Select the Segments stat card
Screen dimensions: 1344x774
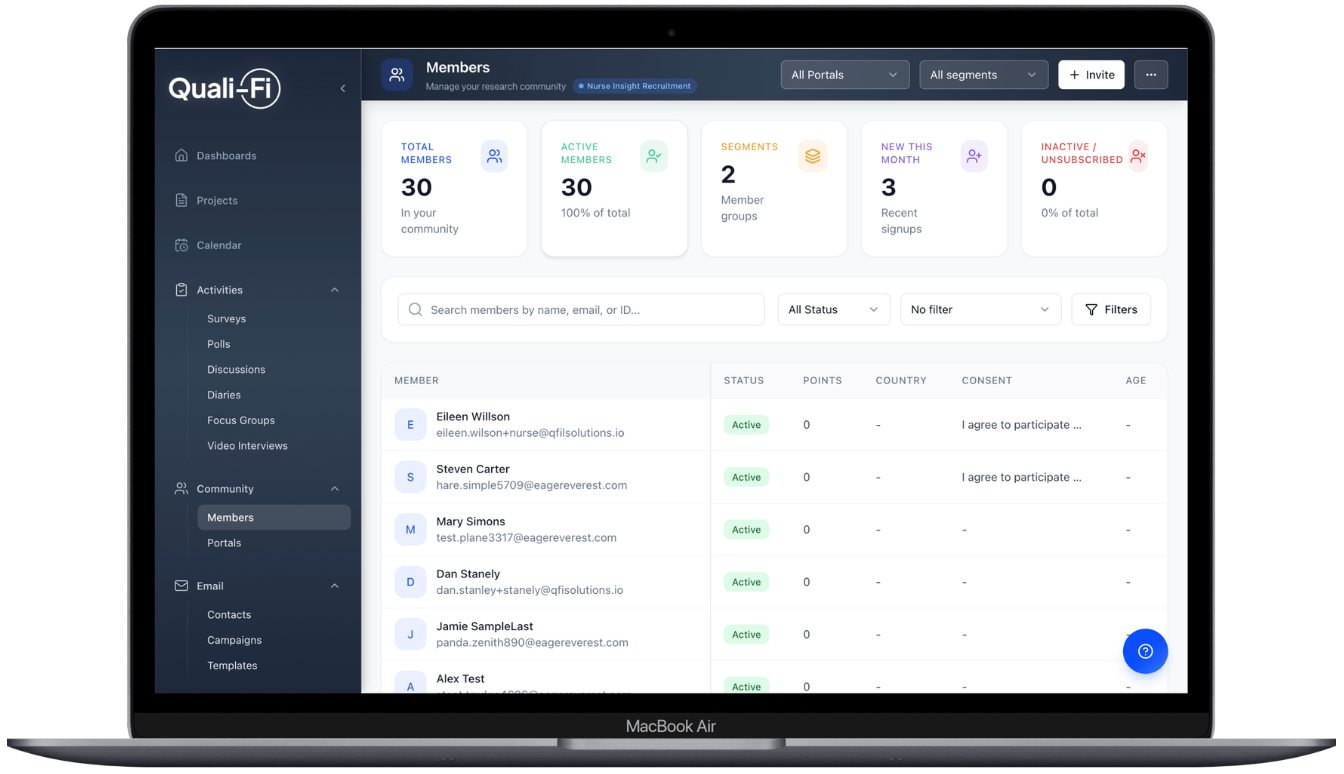774,189
